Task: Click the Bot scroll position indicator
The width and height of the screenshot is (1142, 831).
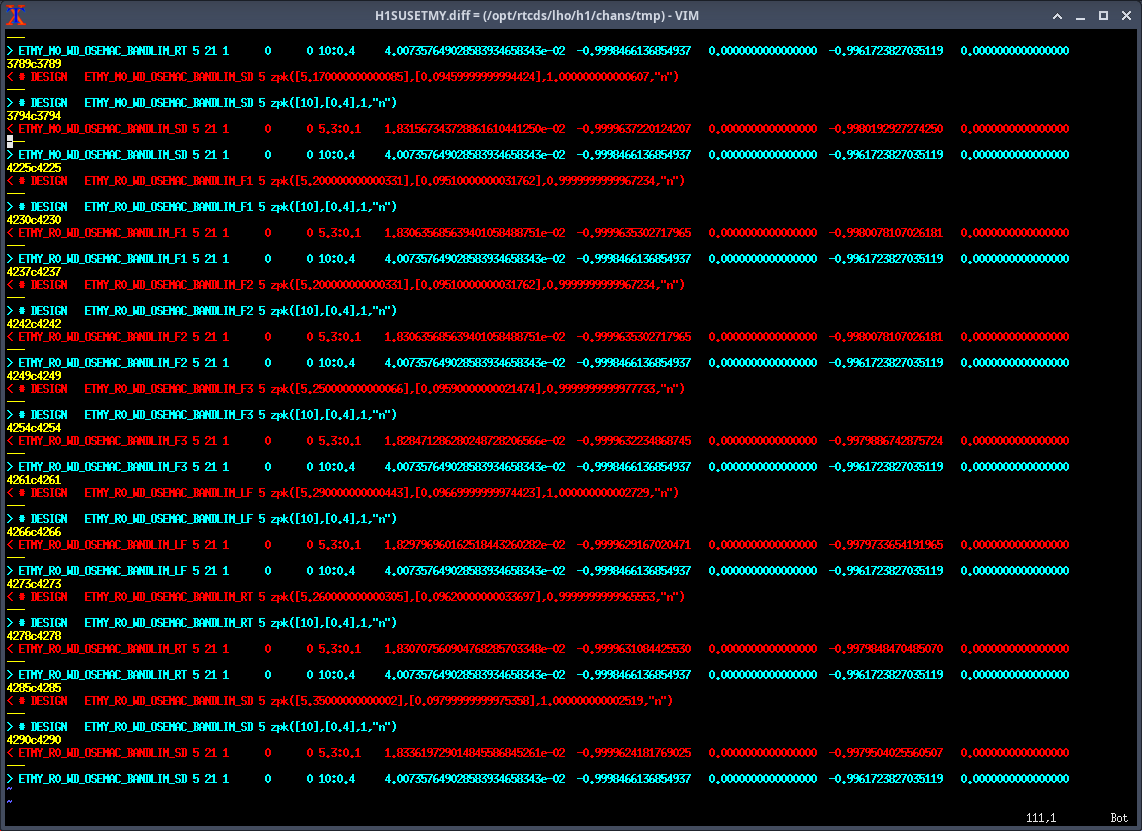Action: (1118, 818)
